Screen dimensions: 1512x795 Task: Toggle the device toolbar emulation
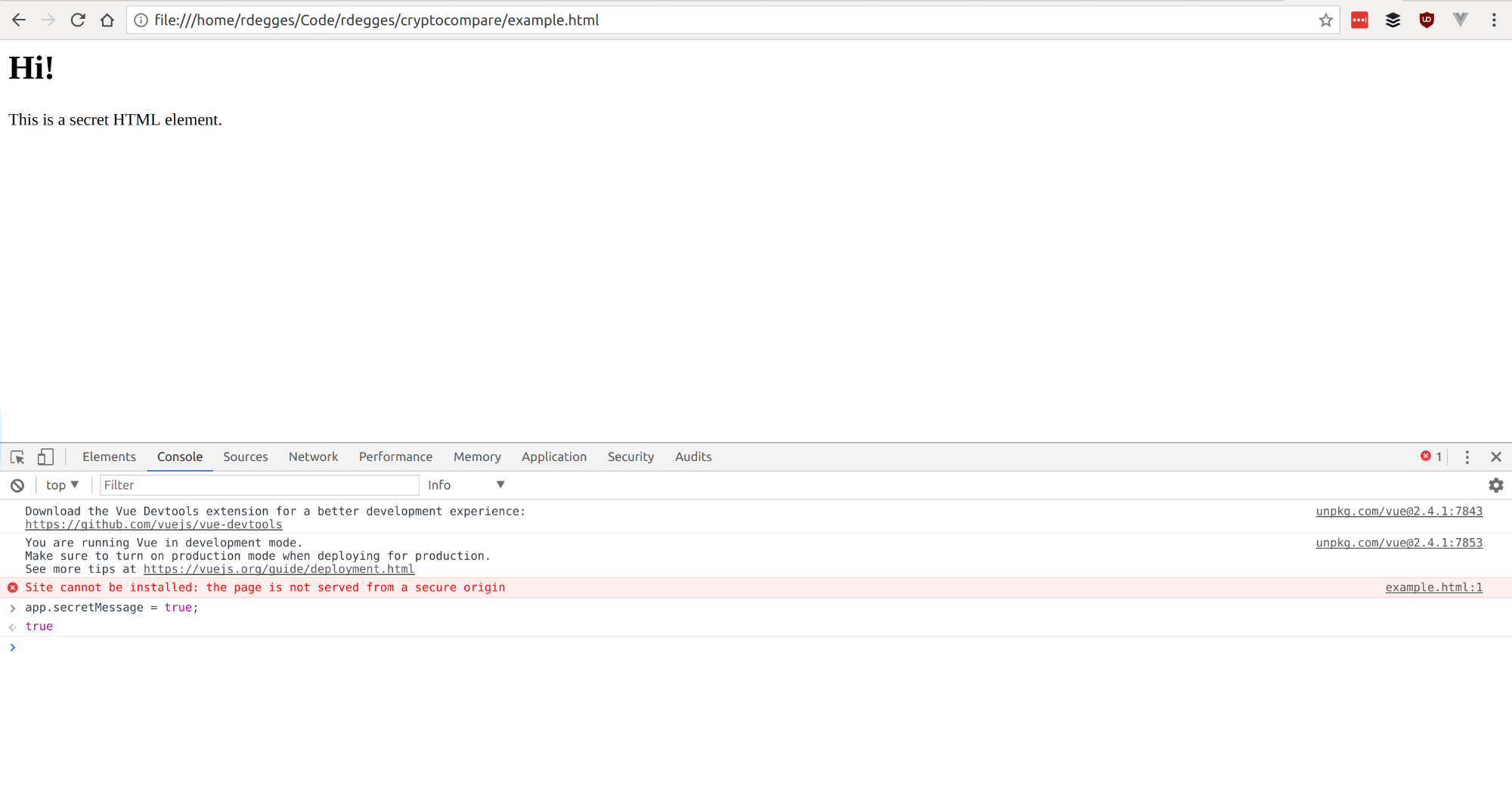[x=45, y=457]
